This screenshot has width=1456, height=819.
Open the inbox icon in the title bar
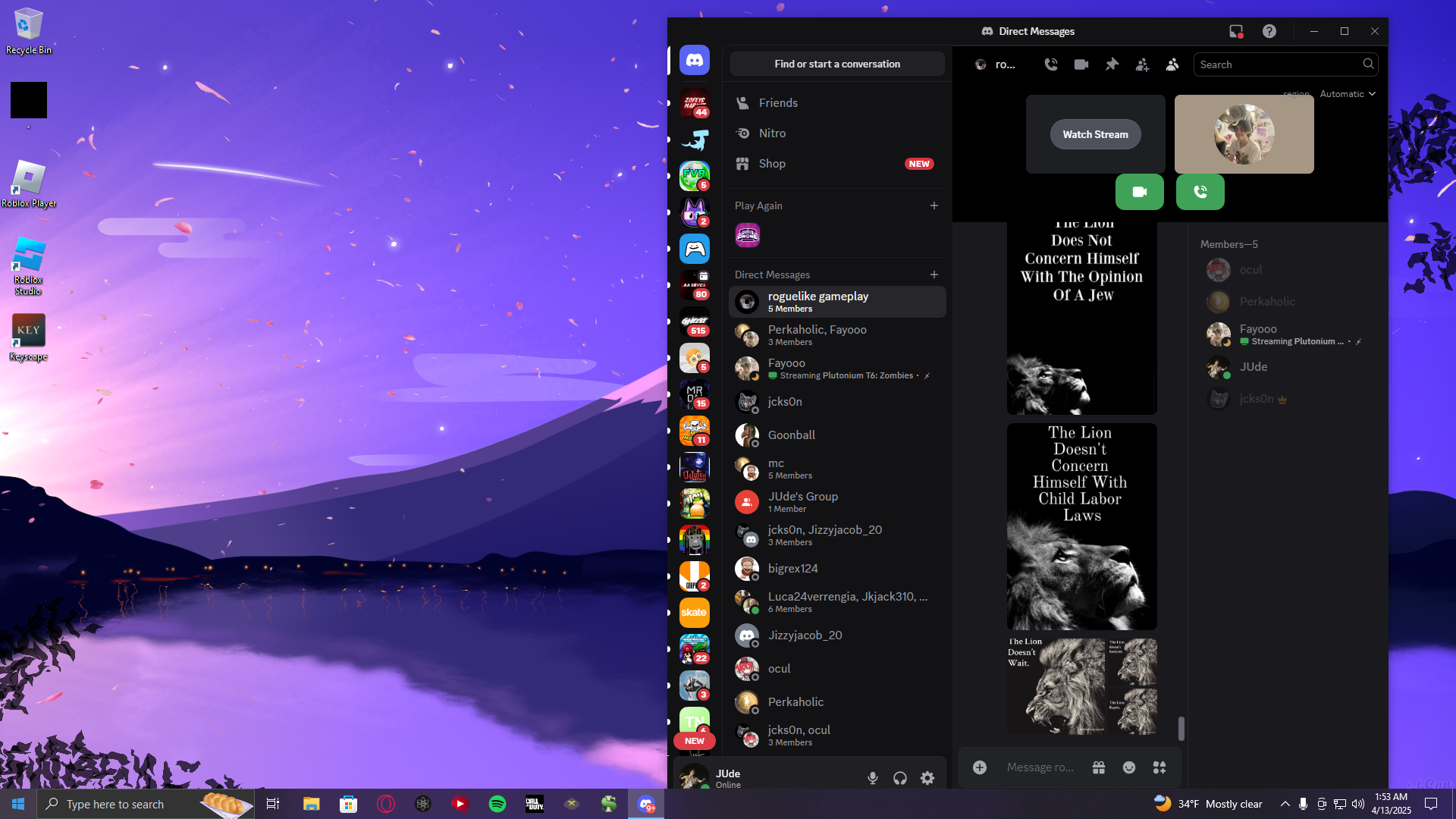tap(1236, 31)
